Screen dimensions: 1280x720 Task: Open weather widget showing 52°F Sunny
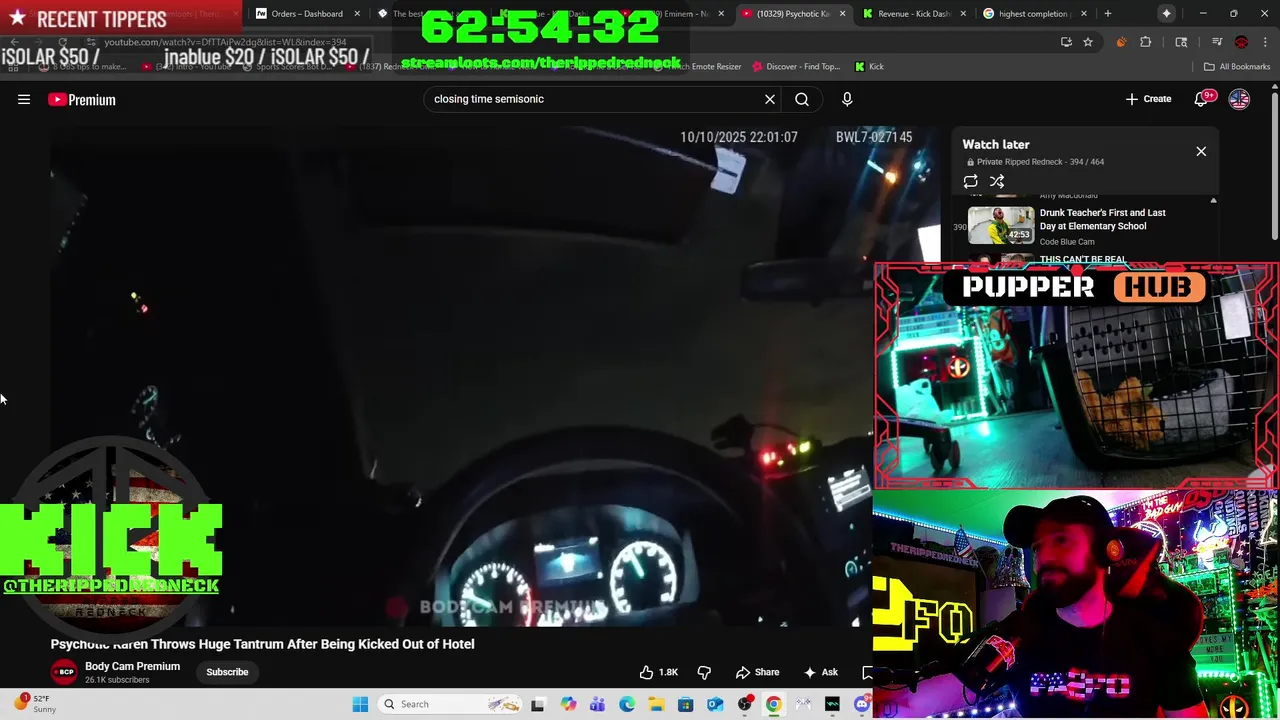[35, 704]
